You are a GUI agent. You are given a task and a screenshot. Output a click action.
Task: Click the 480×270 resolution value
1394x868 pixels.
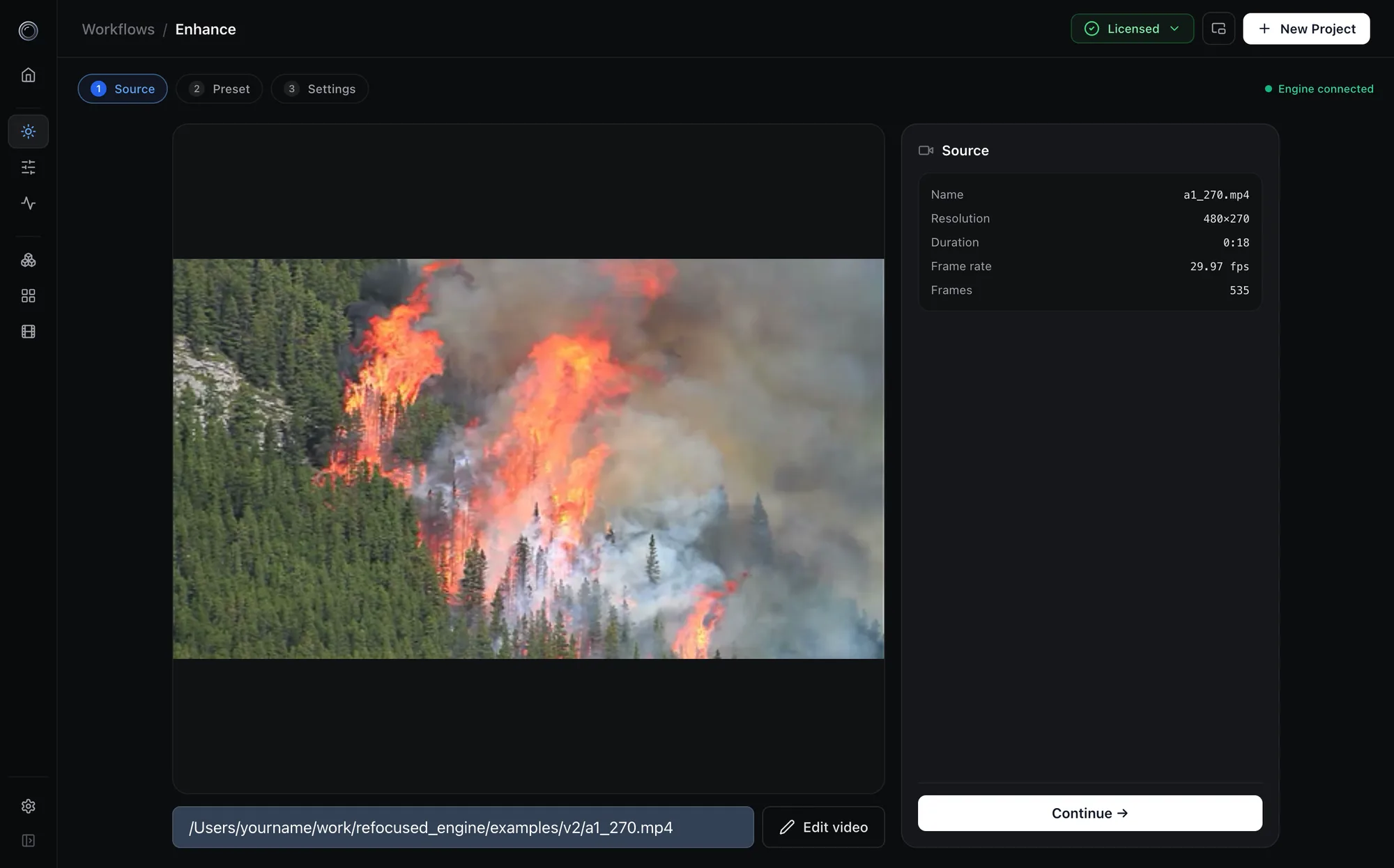pyautogui.click(x=1226, y=219)
